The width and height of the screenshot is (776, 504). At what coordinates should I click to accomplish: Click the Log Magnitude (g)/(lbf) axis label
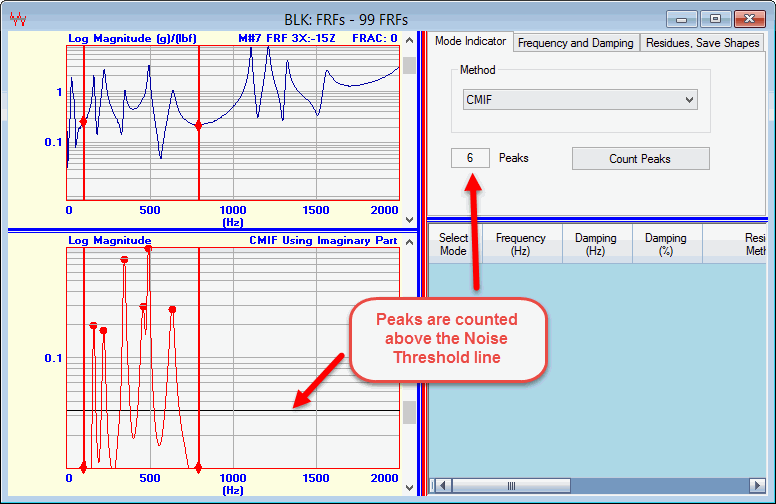click(132, 38)
